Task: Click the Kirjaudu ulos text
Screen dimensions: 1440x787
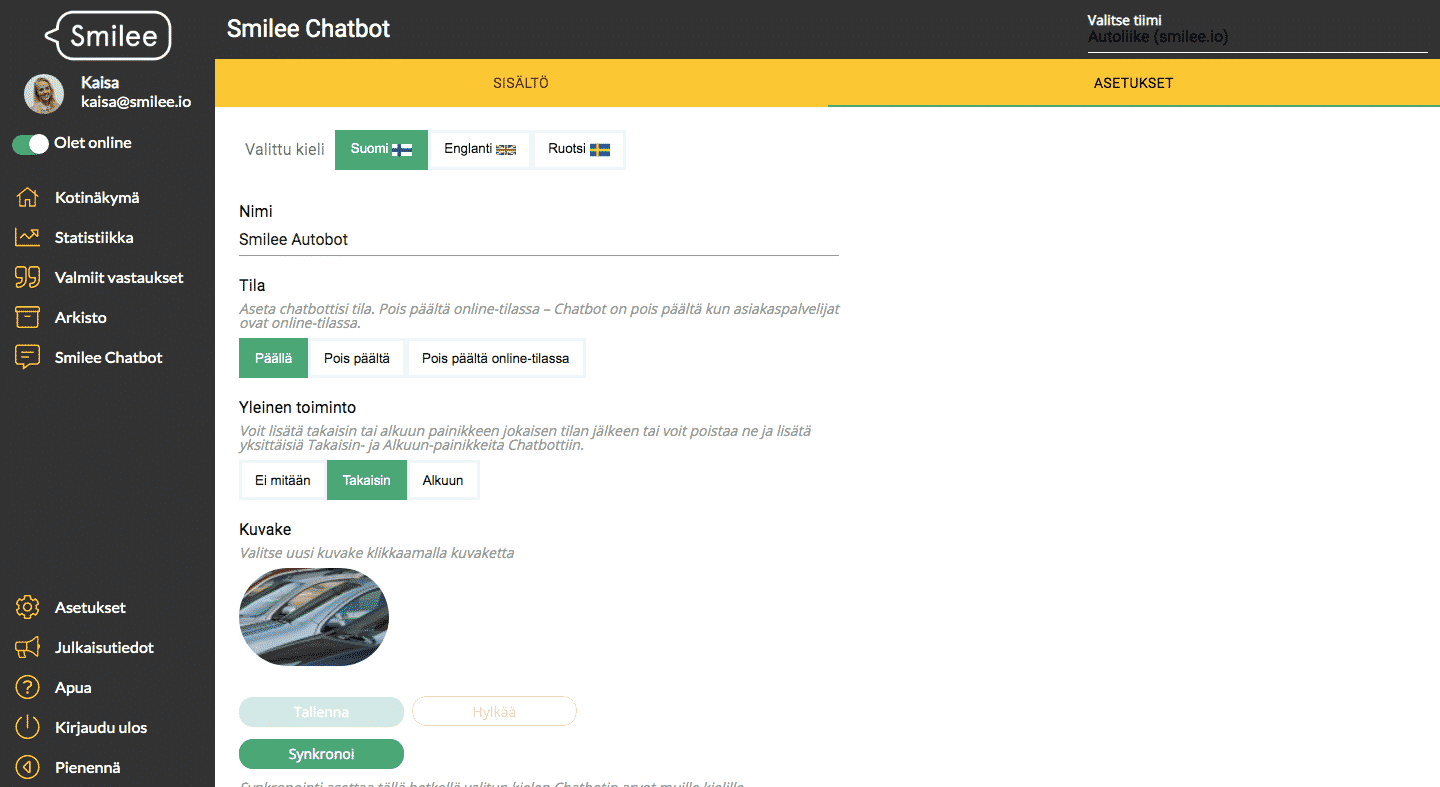Action: (x=101, y=728)
